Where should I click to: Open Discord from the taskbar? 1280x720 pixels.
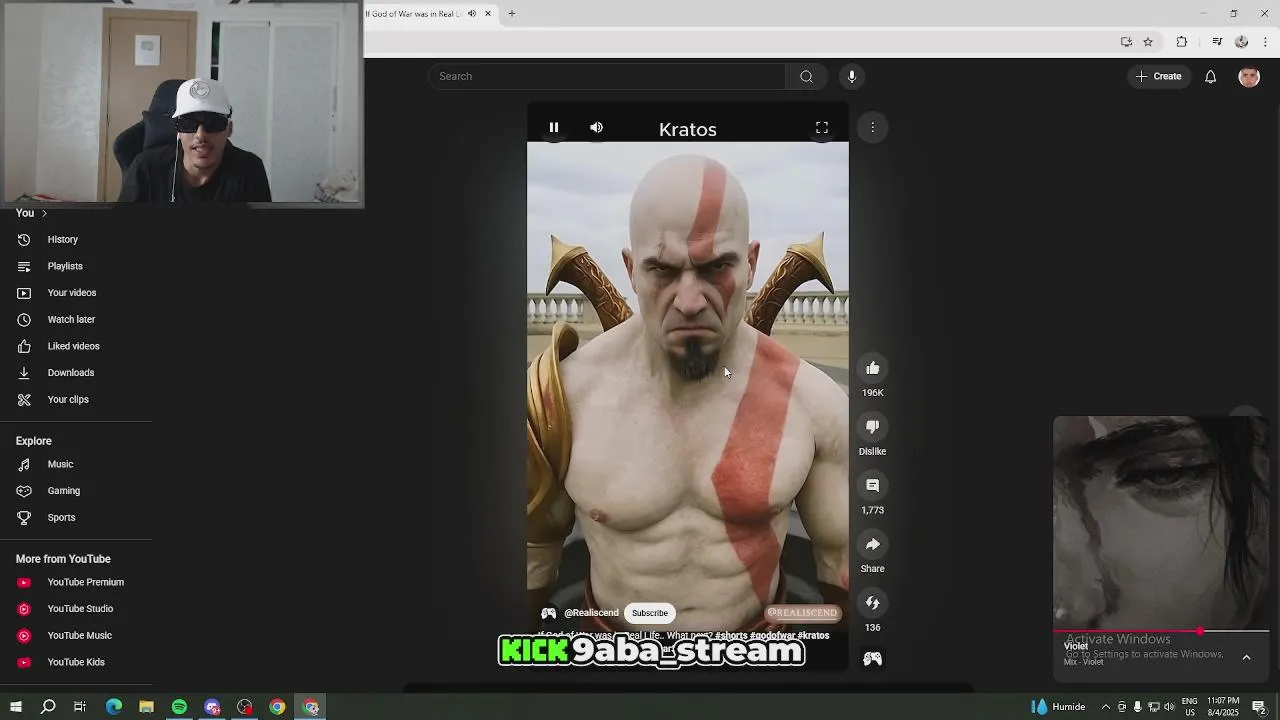(x=212, y=707)
